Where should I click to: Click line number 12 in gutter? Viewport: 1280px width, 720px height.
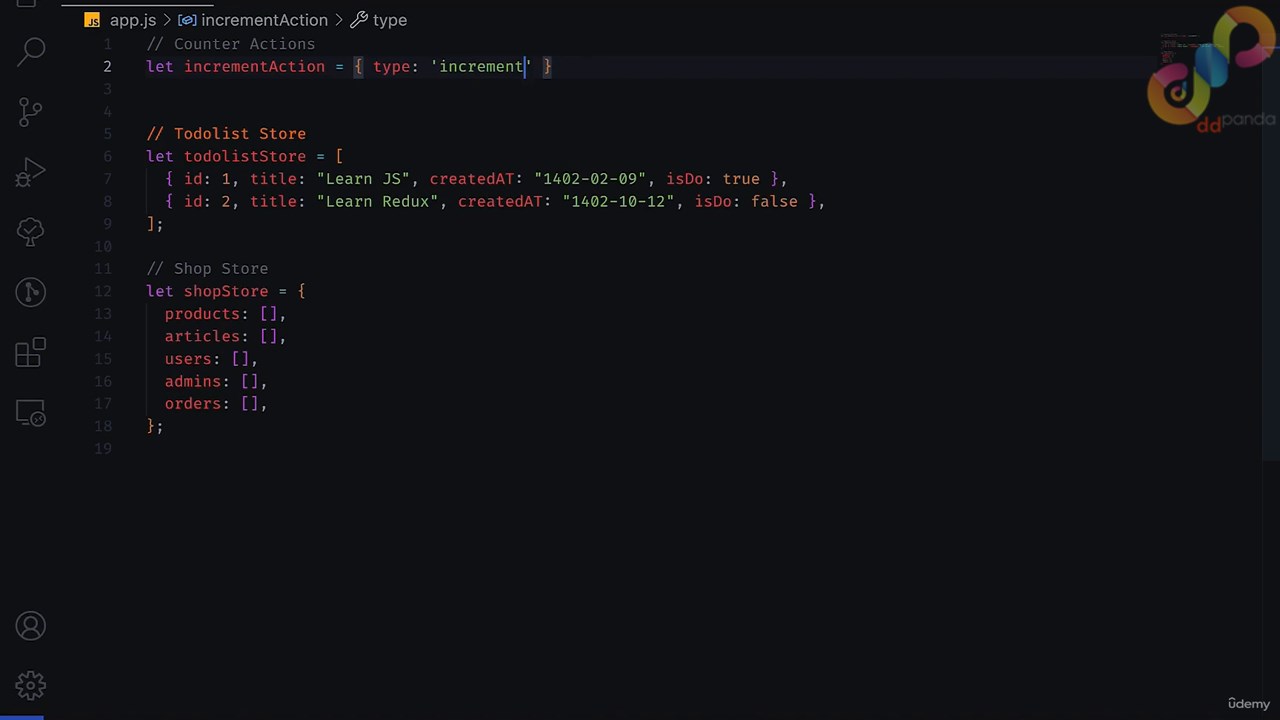(103, 291)
